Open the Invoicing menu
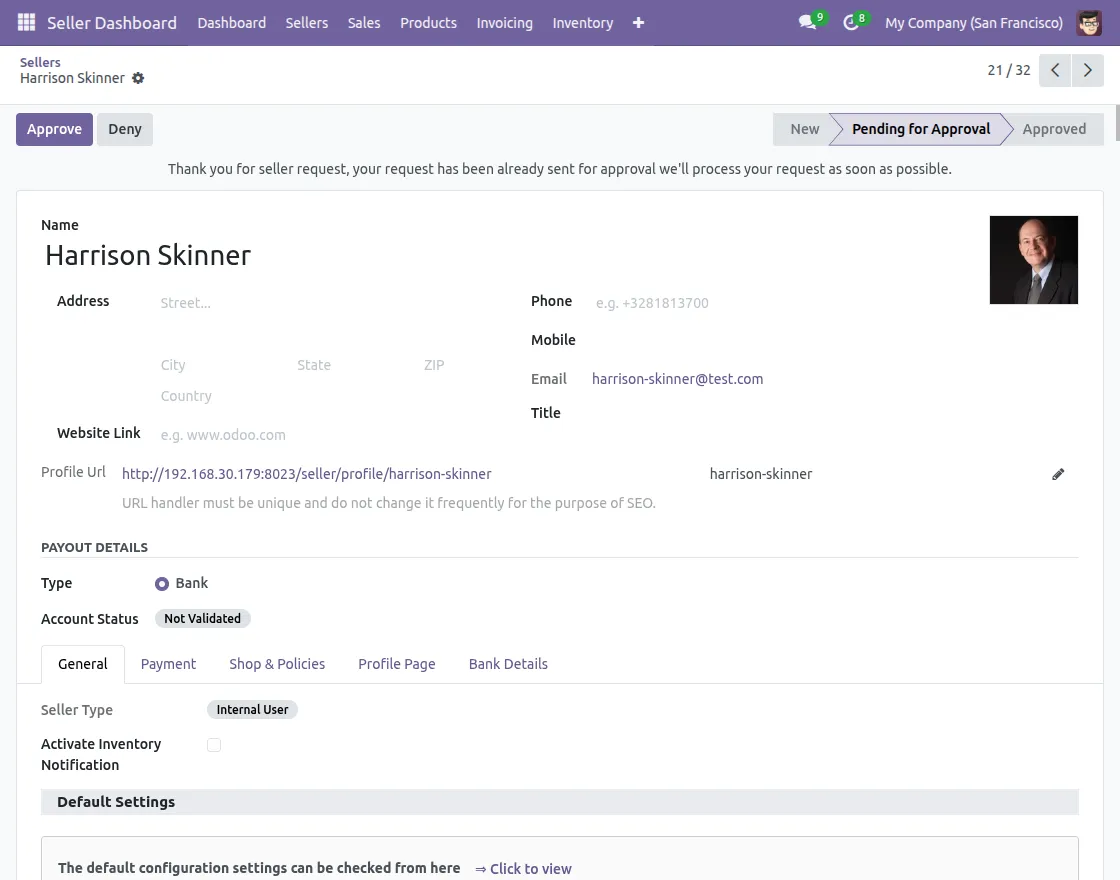The height and width of the screenshot is (880, 1120). pos(504,22)
